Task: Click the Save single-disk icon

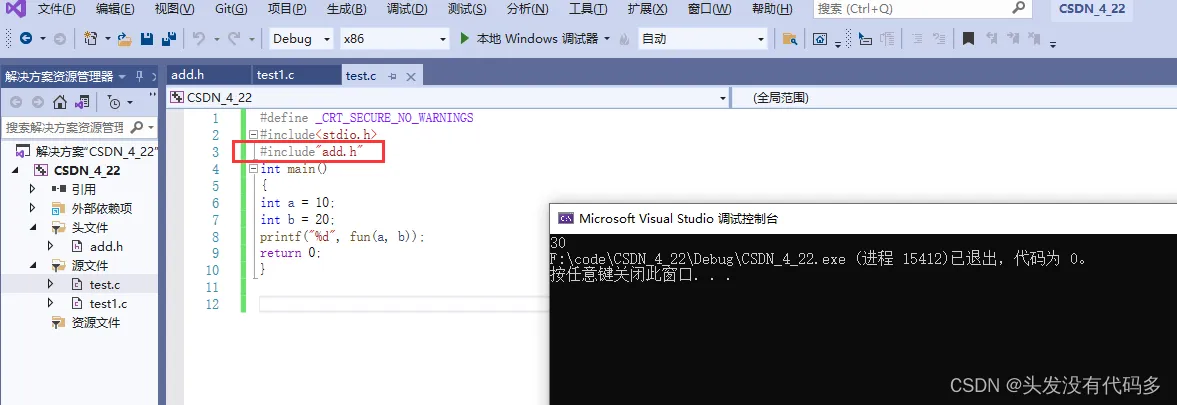Action: pos(147,38)
